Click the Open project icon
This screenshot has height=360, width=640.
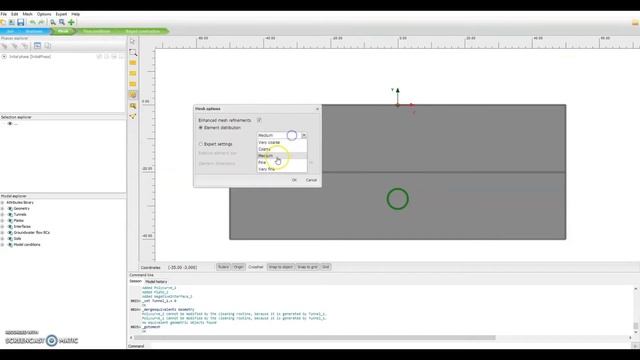point(11,22)
